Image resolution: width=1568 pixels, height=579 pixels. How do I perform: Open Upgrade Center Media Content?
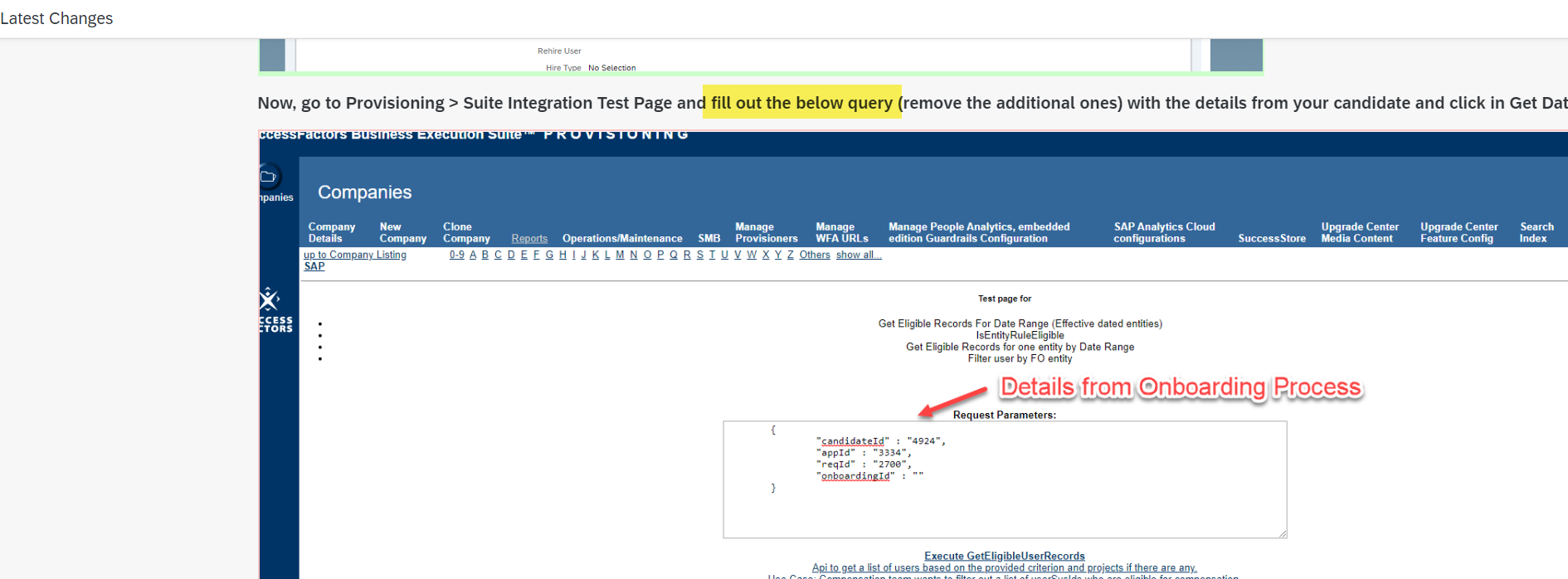tap(1360, 232)
